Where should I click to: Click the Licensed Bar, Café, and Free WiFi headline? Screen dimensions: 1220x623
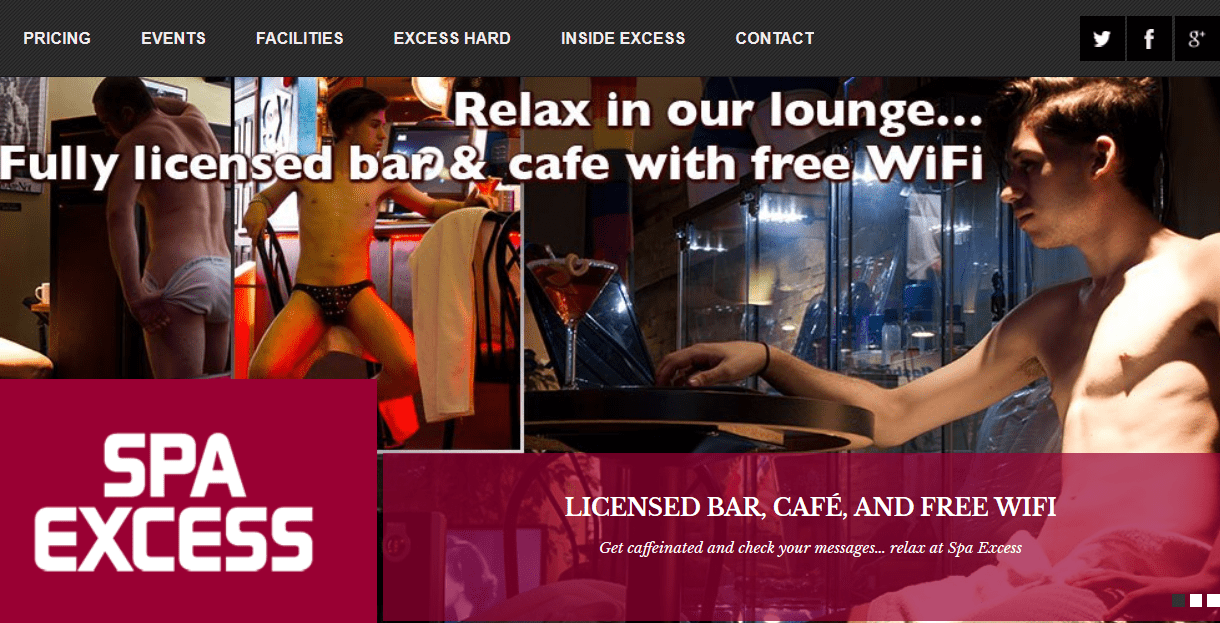tap(810, 507)
